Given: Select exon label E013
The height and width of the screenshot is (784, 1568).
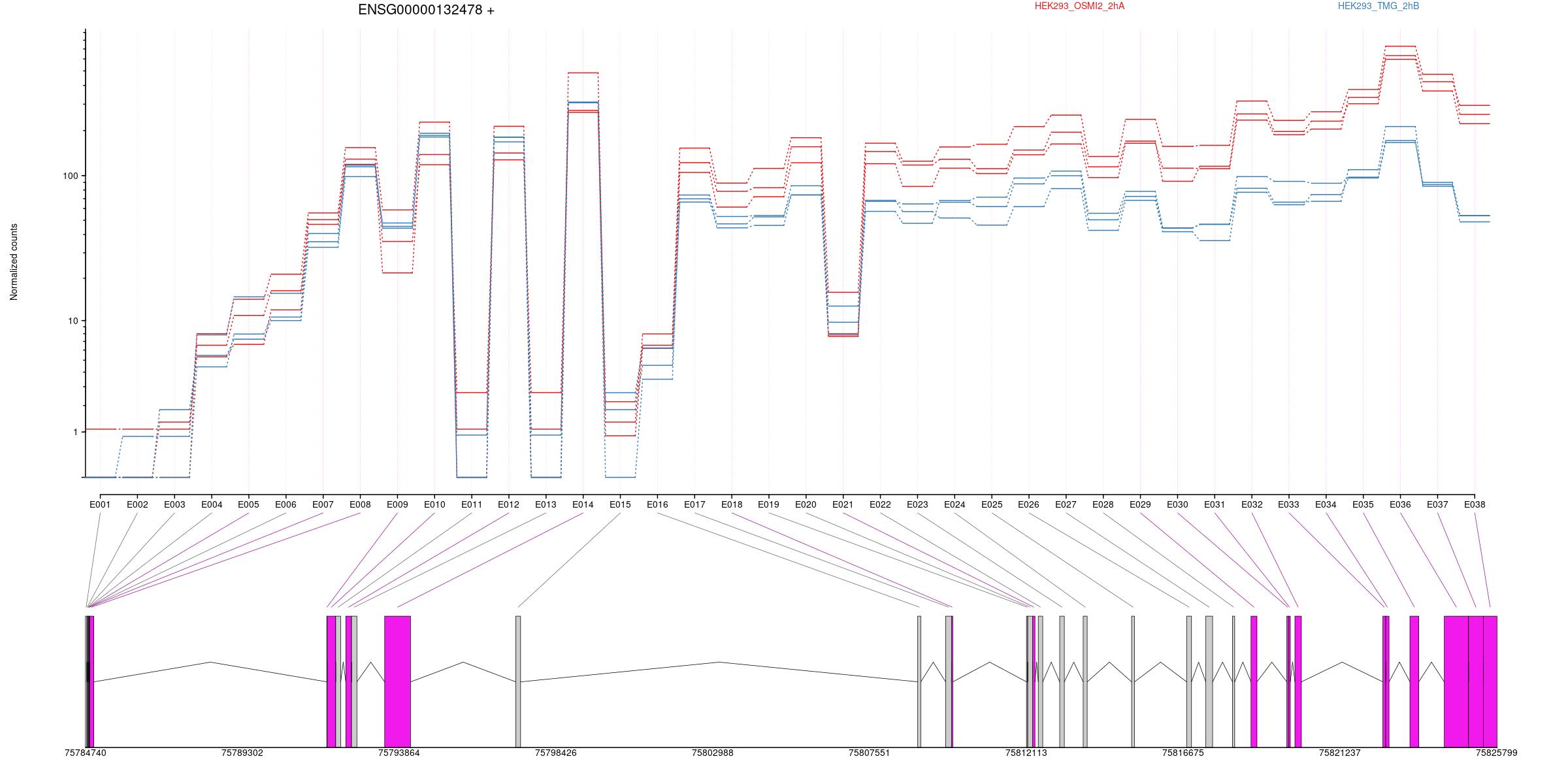Looking at the screenshot, I should pyautogui.click(x=546, y=505).
